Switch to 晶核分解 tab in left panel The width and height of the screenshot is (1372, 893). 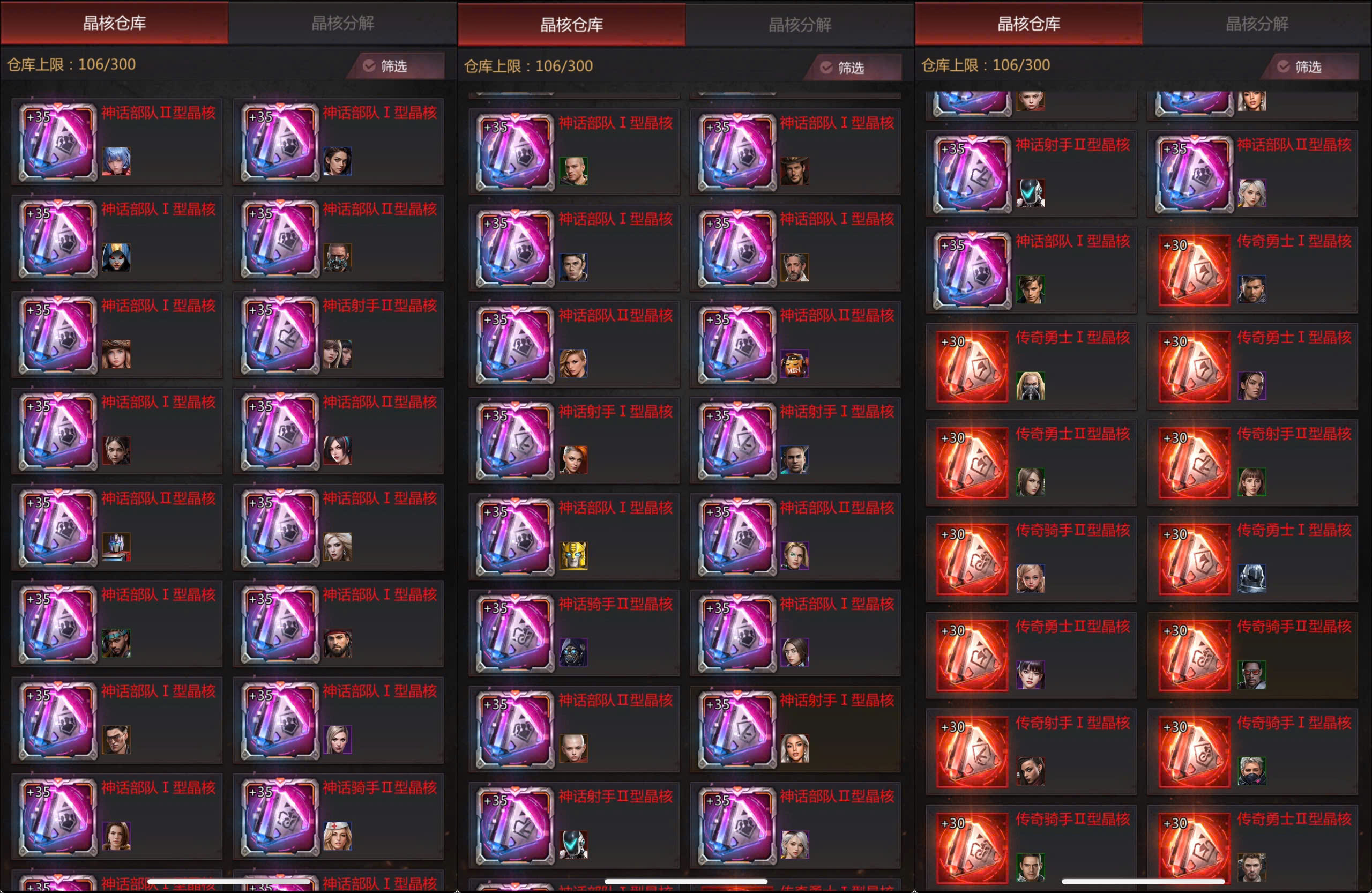pyautogui.click(x=343, y=23)
